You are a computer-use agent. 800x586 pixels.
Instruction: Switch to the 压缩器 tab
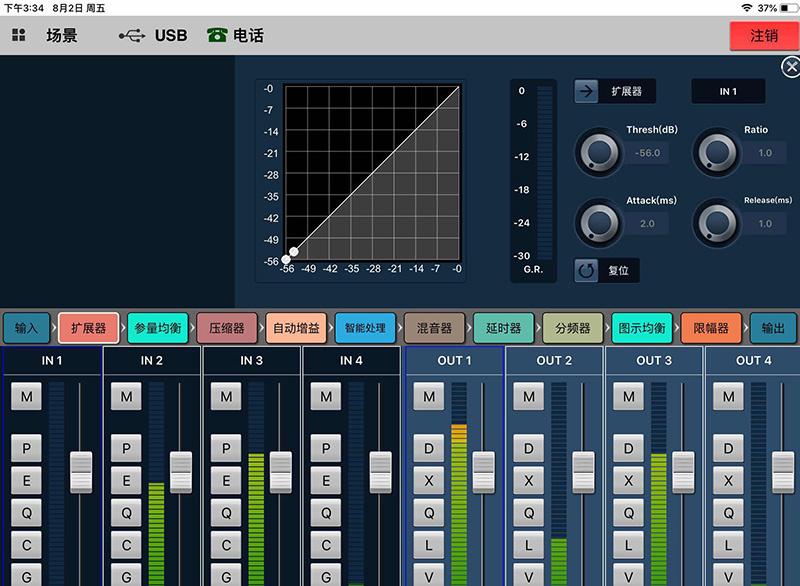[x=226, y=328]
